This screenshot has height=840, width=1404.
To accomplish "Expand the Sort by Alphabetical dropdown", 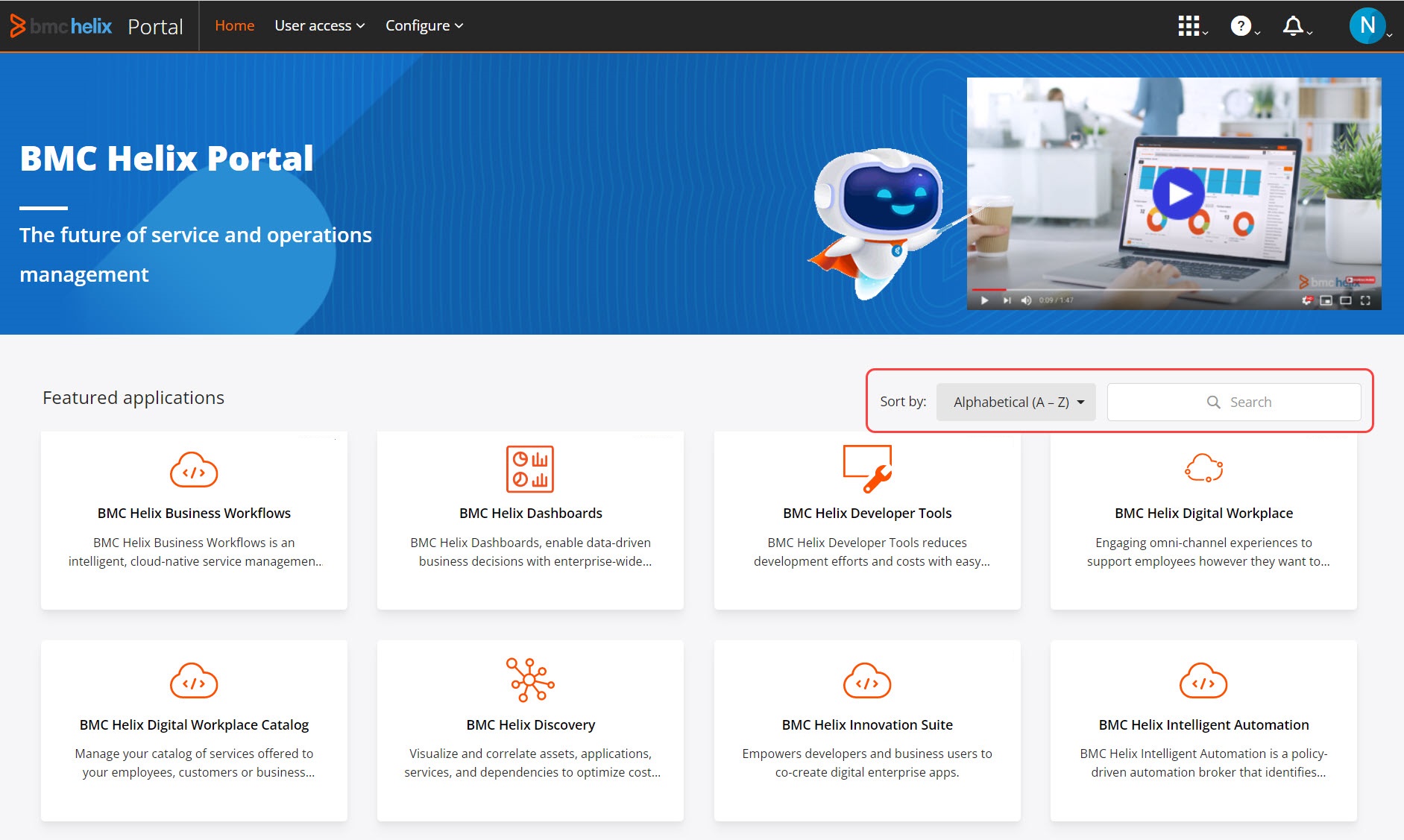I will [1016, 402].
